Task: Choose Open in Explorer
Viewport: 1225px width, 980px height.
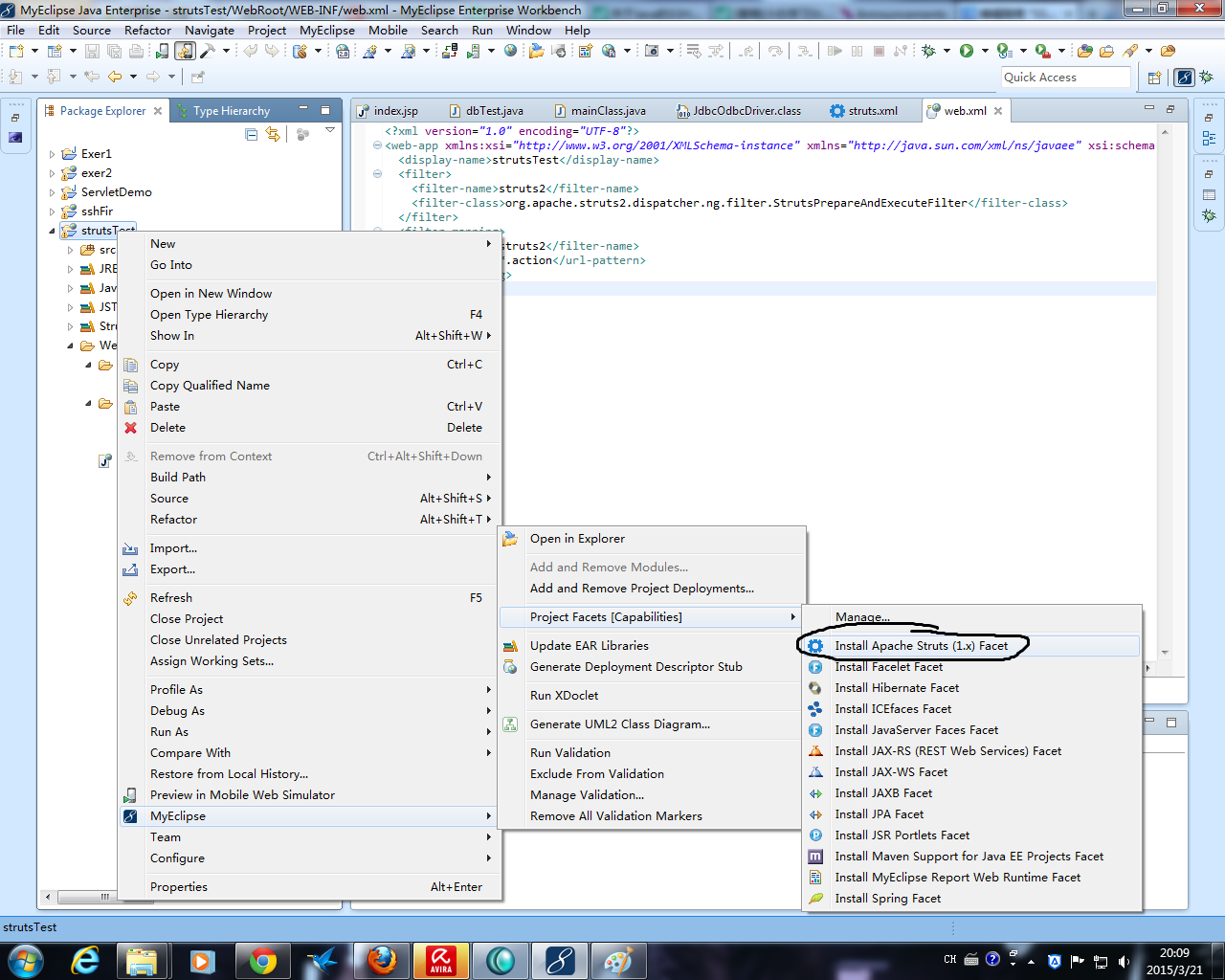Action: (652, 539)
